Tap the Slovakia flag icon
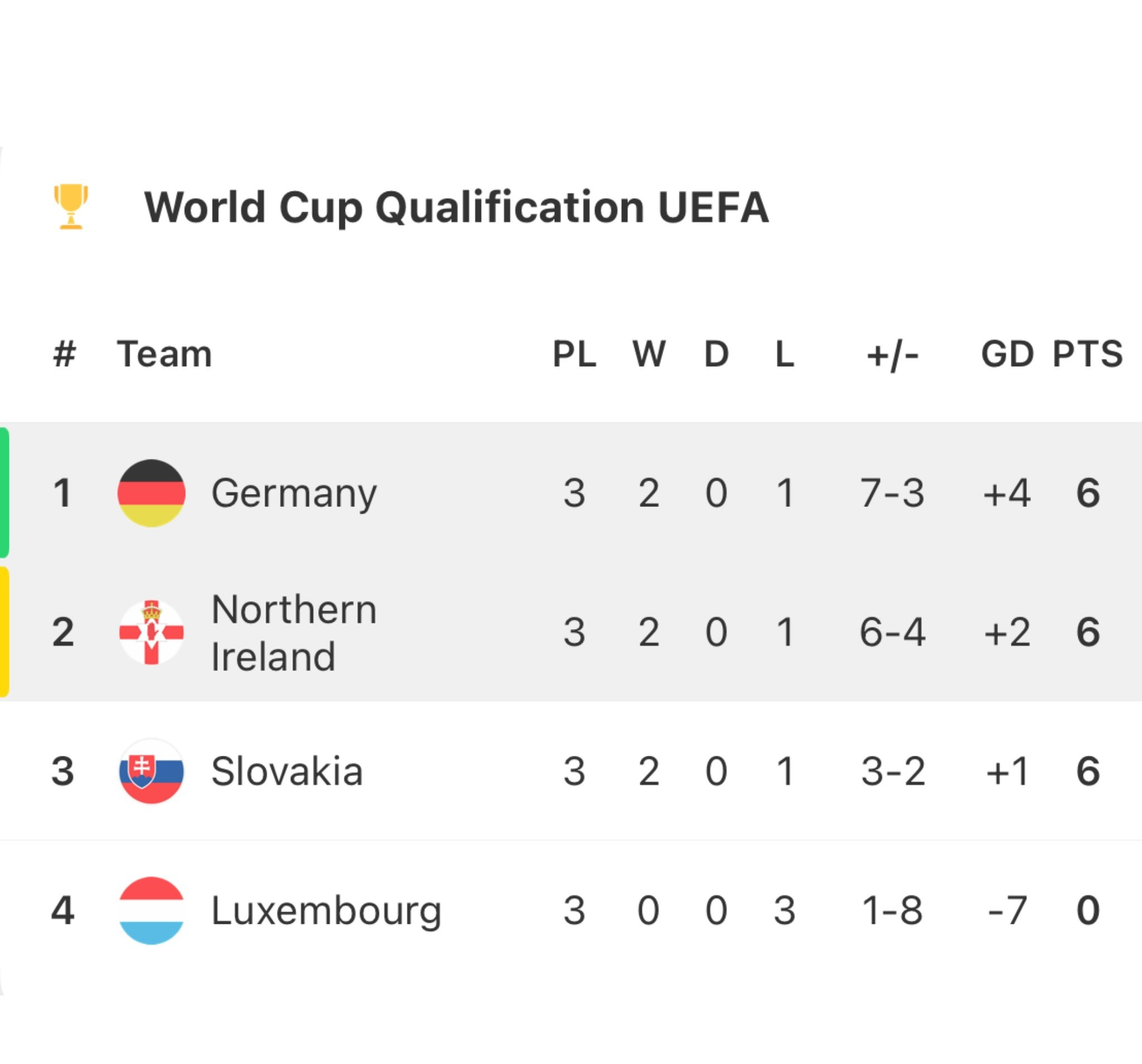 (x=151, y=771)
